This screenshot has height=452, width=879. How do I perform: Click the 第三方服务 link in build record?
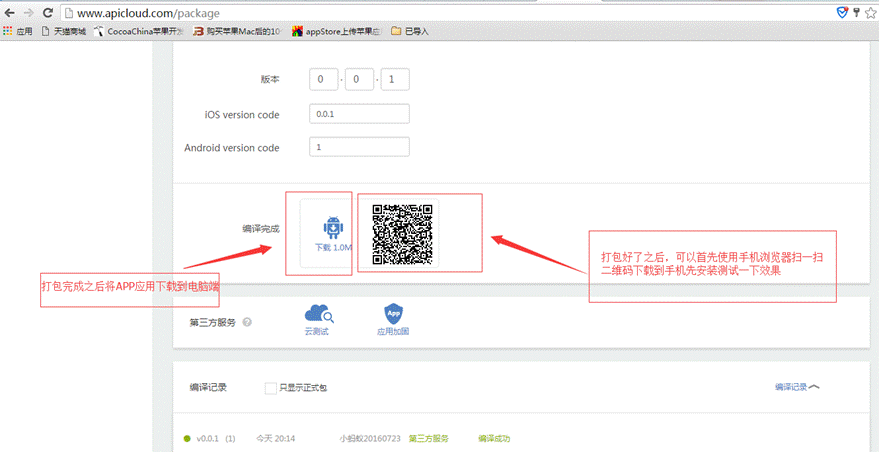(429, 438)
